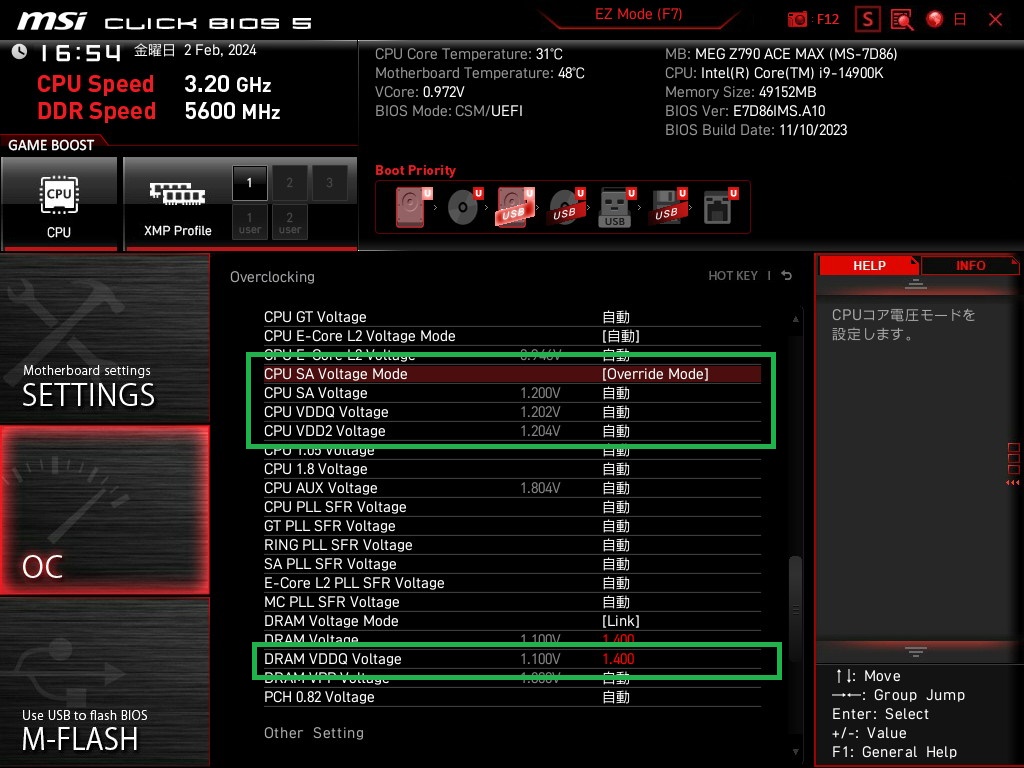Select the CPU AUX Voltage setting
This screenshot has width=1024, height=768.
(x=512, y=488)
